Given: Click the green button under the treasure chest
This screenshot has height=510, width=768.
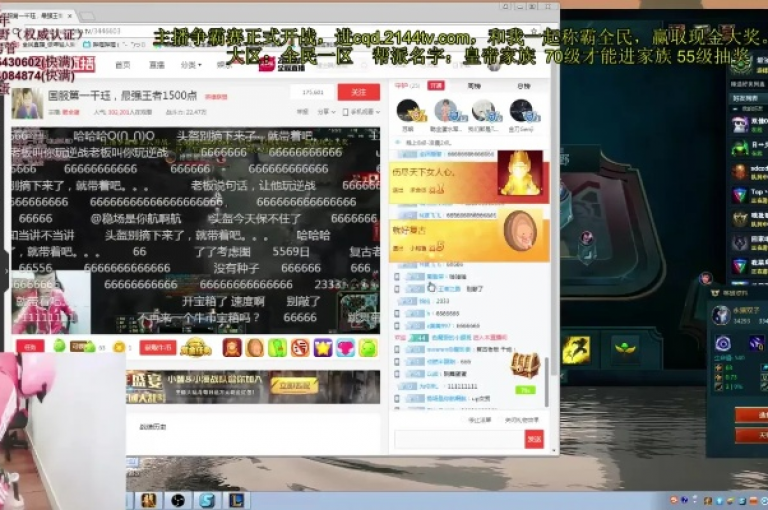Looking at the screenshot, I should tap(526, 390).
